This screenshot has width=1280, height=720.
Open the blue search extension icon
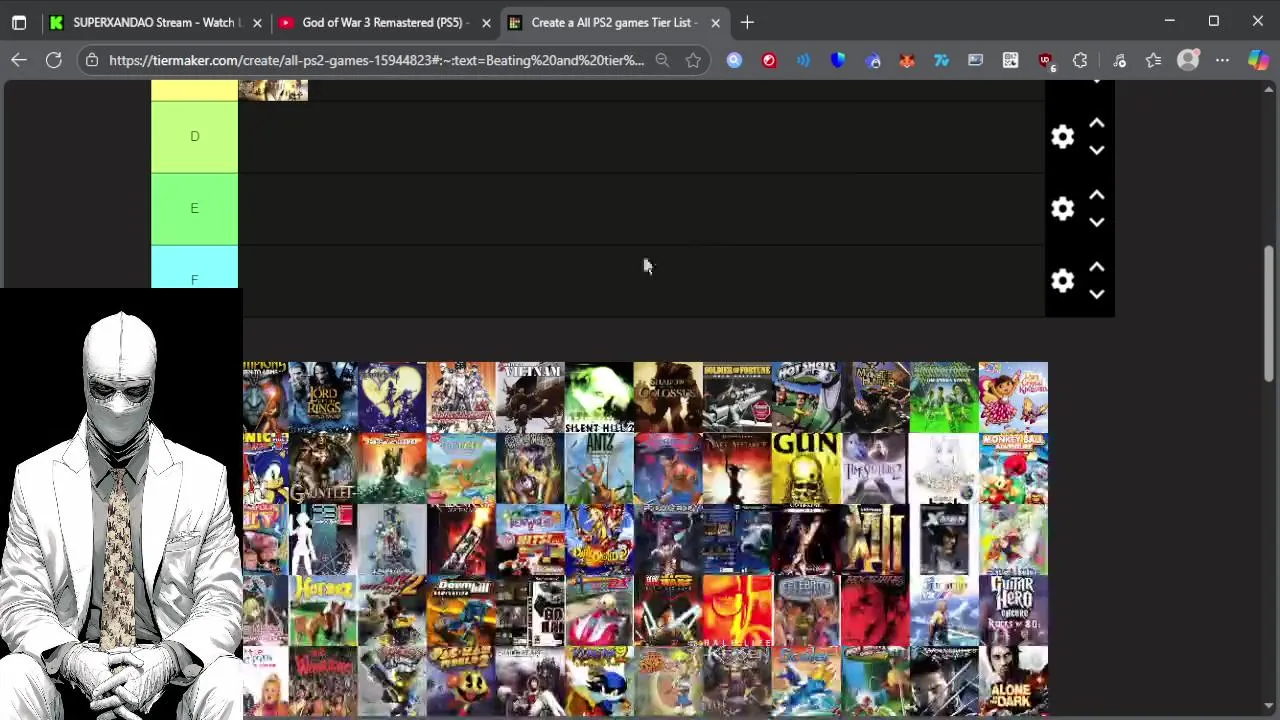tap(734, 60)
